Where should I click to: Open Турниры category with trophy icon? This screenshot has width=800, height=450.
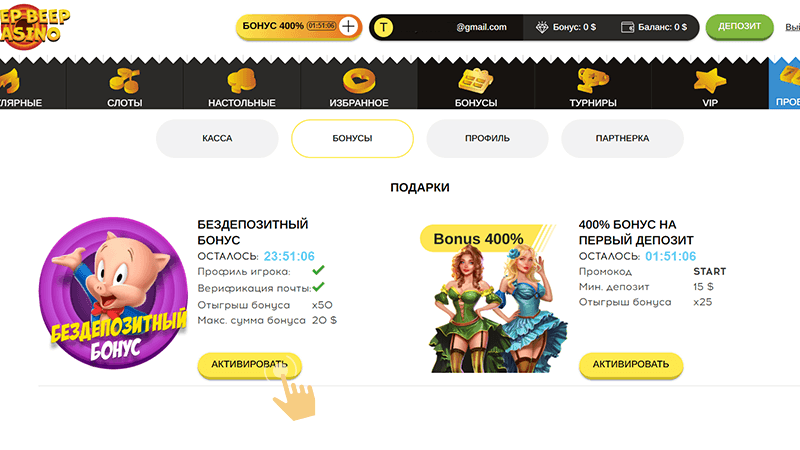tap(593, 87)
